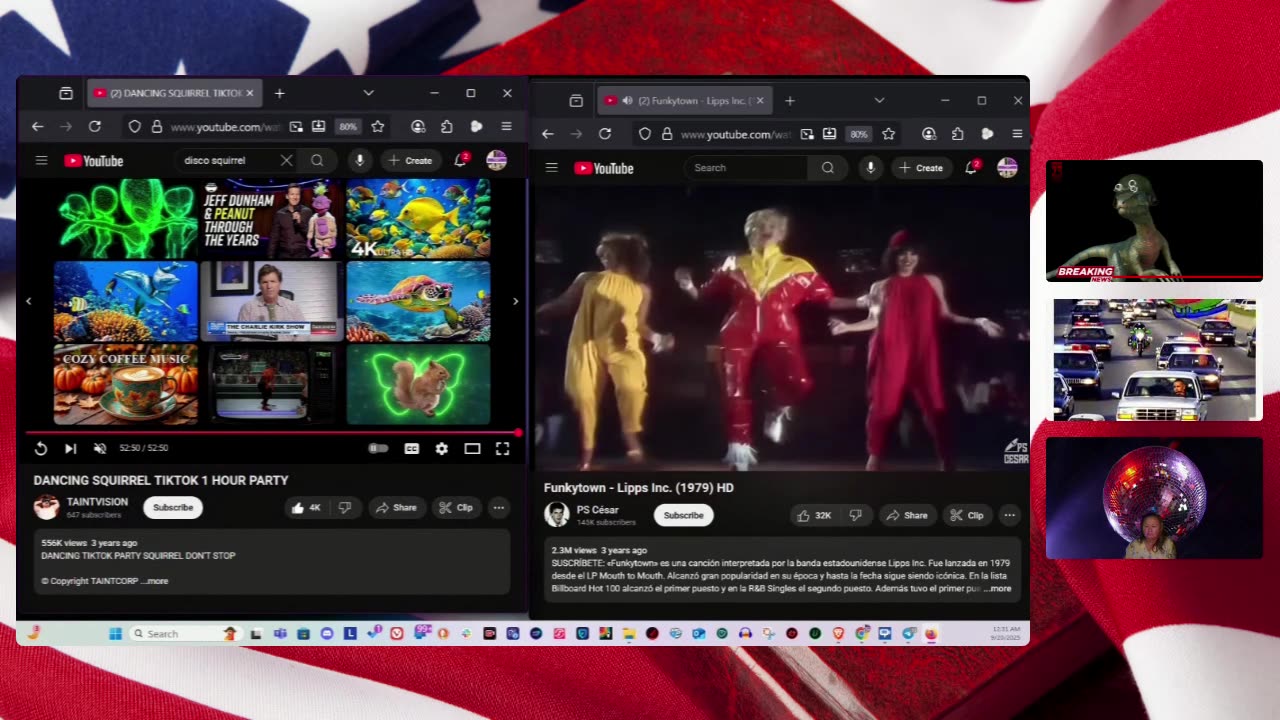Reload the Funkytown page
The width and height of the screenshot is (1280, 720).
coord(605,134)
